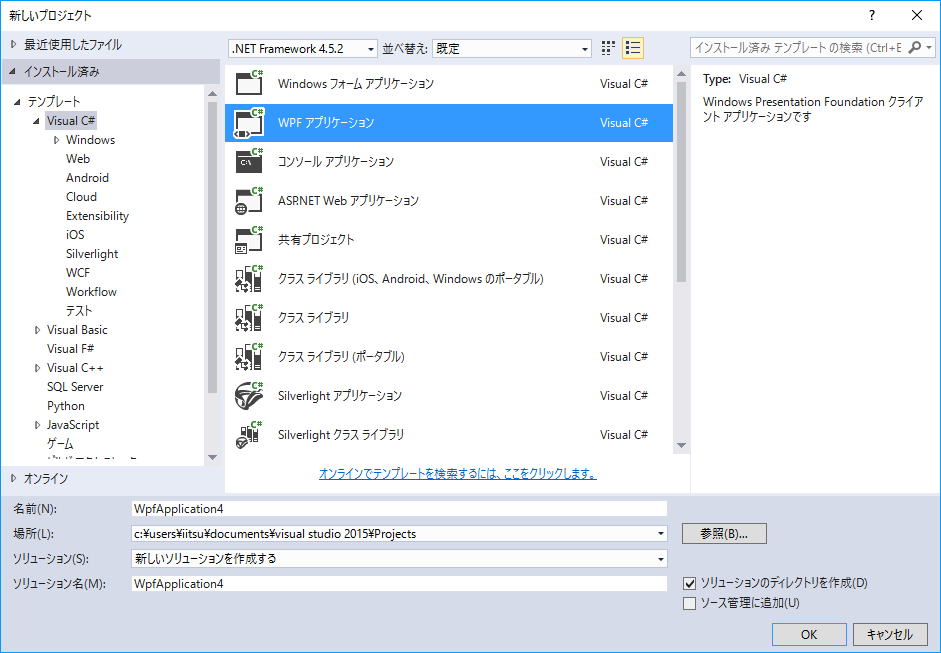The image size is (941, 653).
Task: Select Workflow template category
Action: click(91, 292)
